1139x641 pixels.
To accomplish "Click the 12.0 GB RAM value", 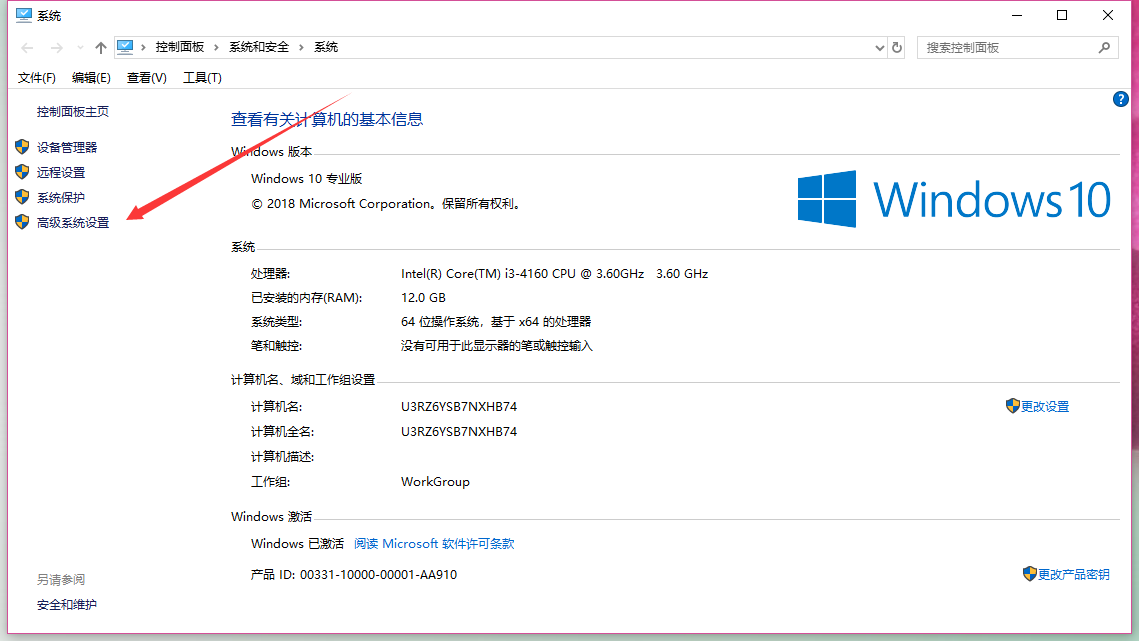I will pyautogui.click(x=423, y=298).
